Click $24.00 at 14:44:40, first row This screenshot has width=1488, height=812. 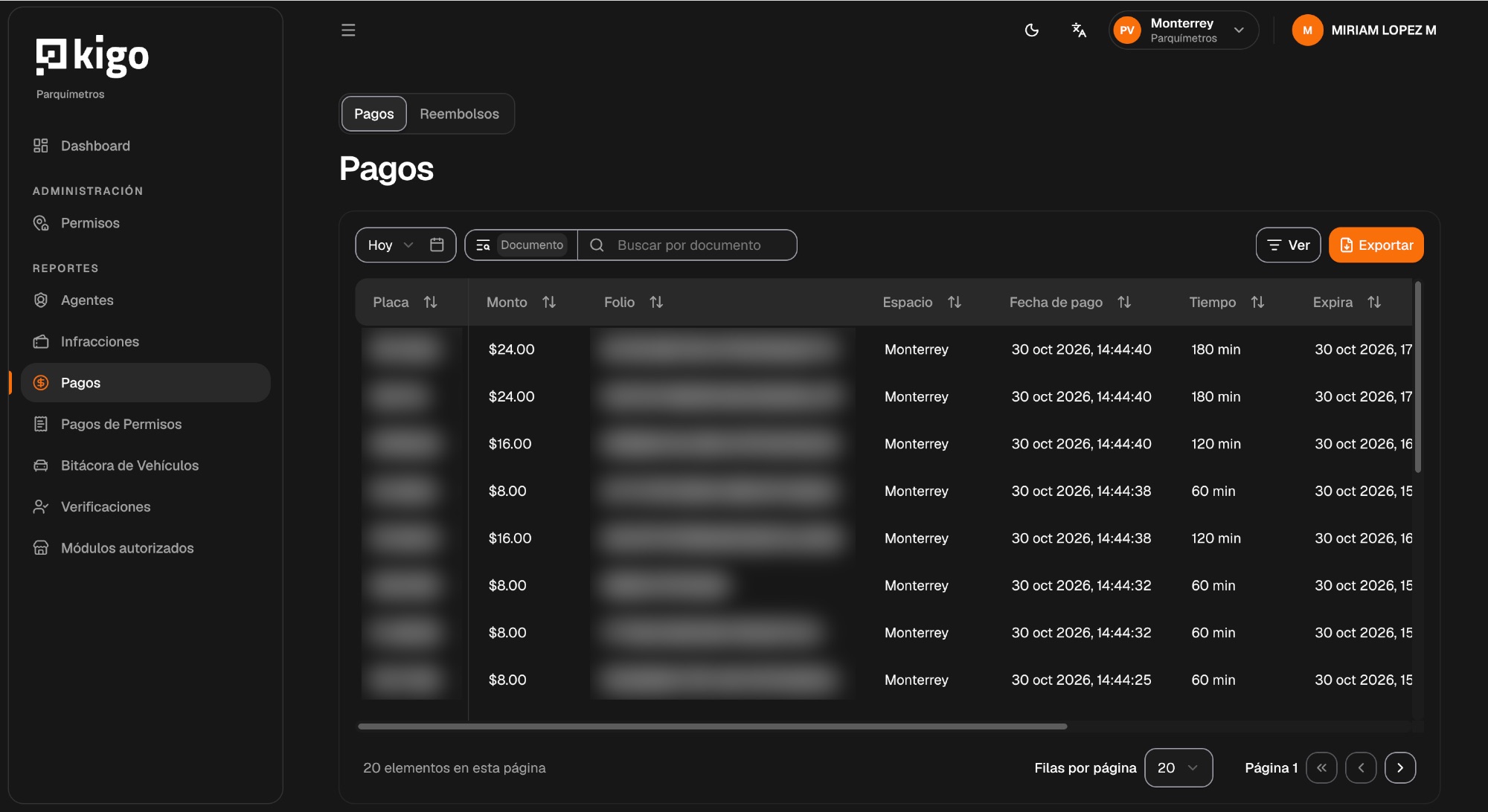(x=511, y=349)
